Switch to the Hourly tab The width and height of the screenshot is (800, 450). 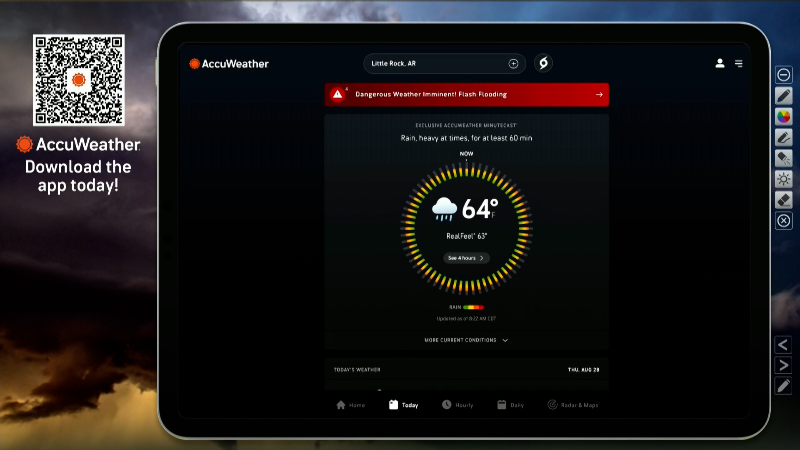pos(458,405)
